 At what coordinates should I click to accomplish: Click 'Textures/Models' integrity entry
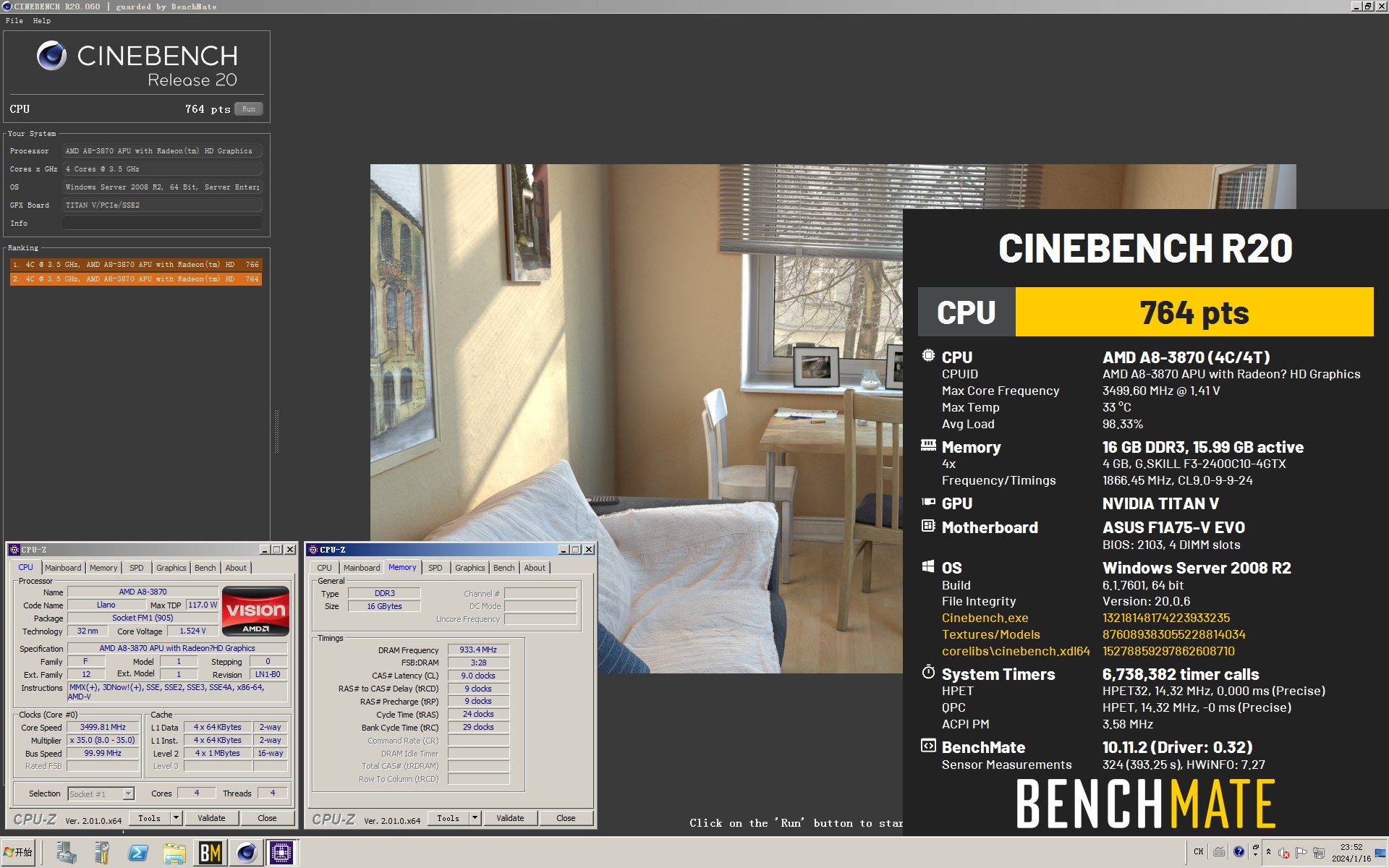point(990,634)
